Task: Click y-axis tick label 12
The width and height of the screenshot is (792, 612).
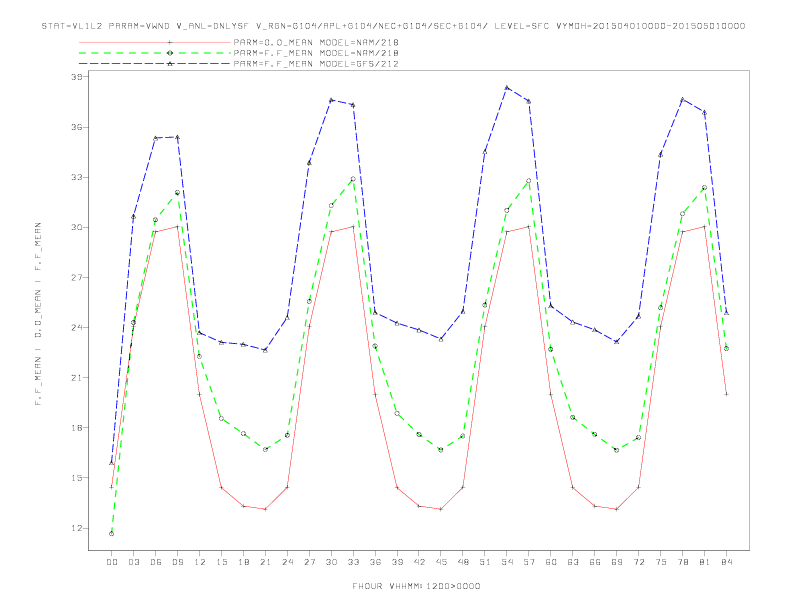Action: pyautogui.click(x=77, y=528)
